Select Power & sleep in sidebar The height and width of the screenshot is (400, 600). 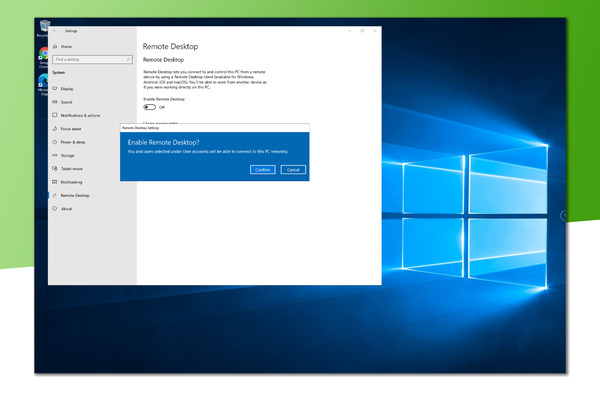[x=74, y=142]
